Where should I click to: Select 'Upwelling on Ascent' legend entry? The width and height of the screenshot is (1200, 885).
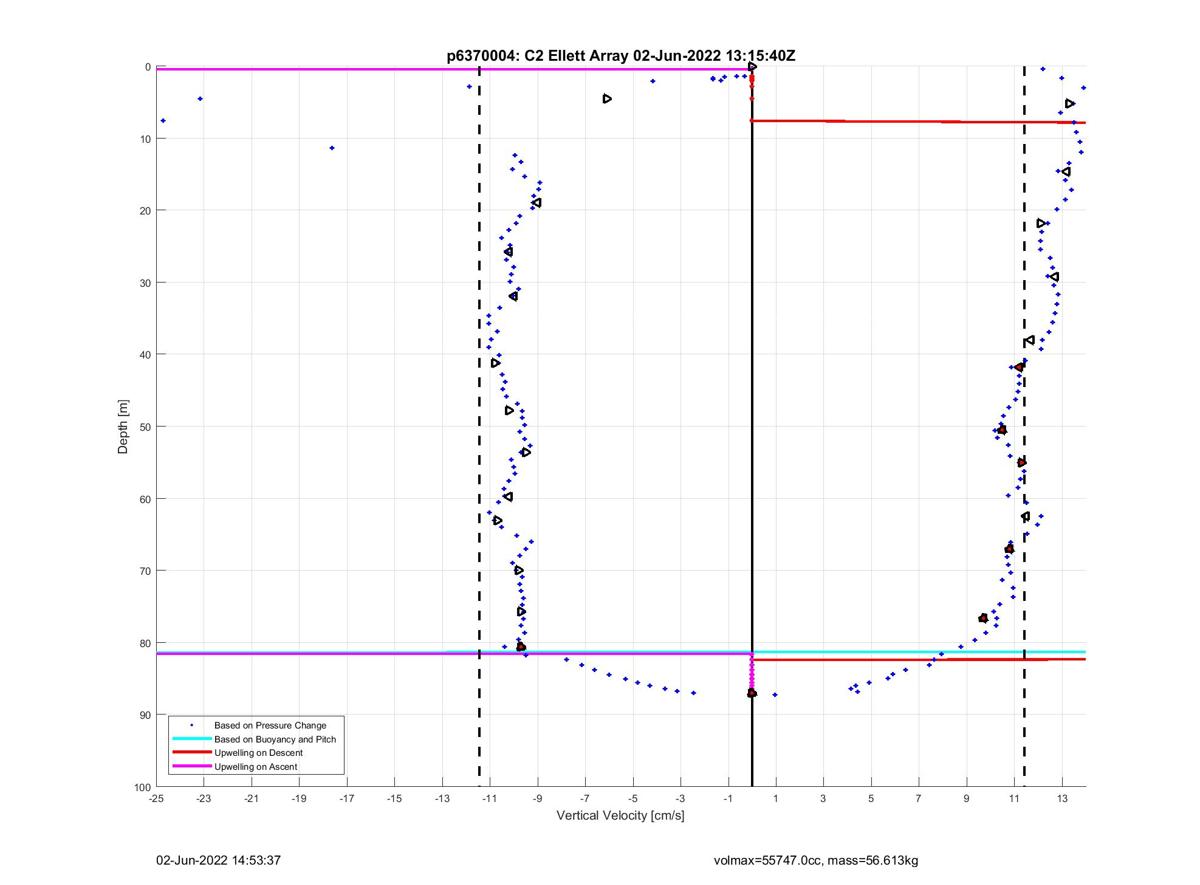click(256, 766)
